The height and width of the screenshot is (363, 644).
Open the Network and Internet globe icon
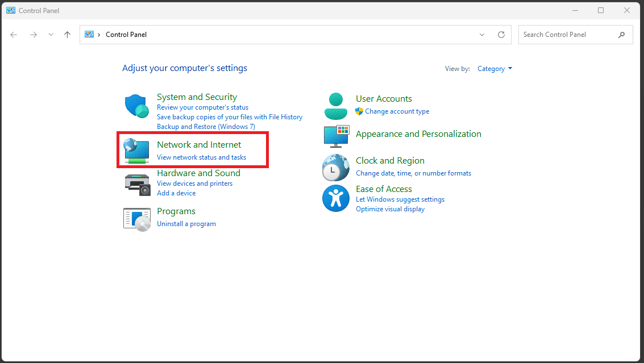(136, 151)
